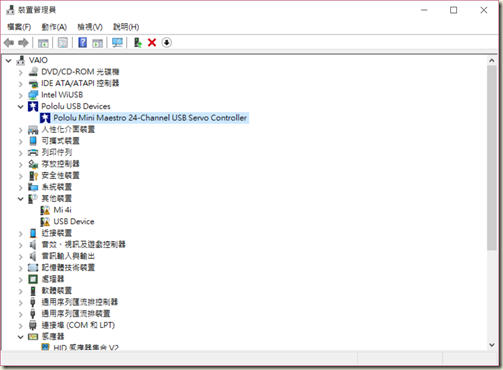This screenshot has width=503, height=370.
Task: Select the "IDE ATA/ATAPI 控制器" label
Action: pyautogui.click(x=80, y=83)
